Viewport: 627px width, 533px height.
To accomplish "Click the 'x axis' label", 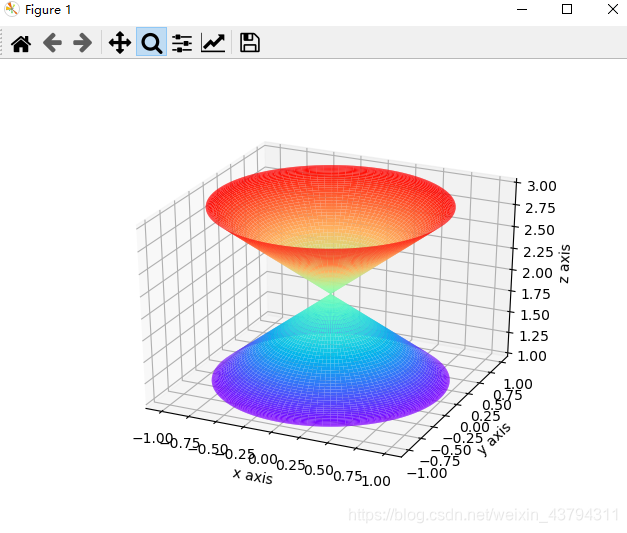I will point(253,475).
